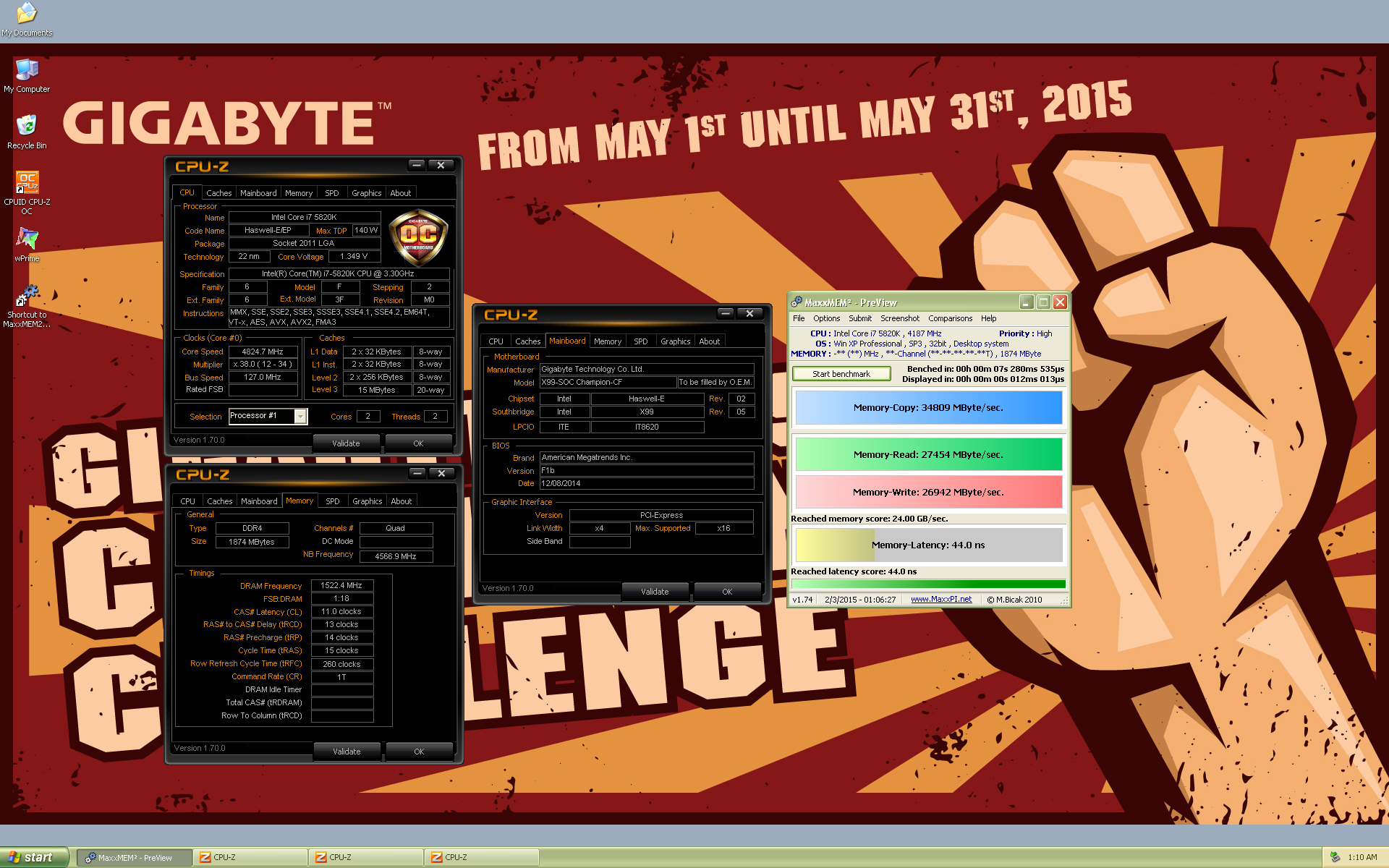Minimize the CPU-Z Mainboard window
This screenshot has width=1389, height=868.
click(726, 313)
